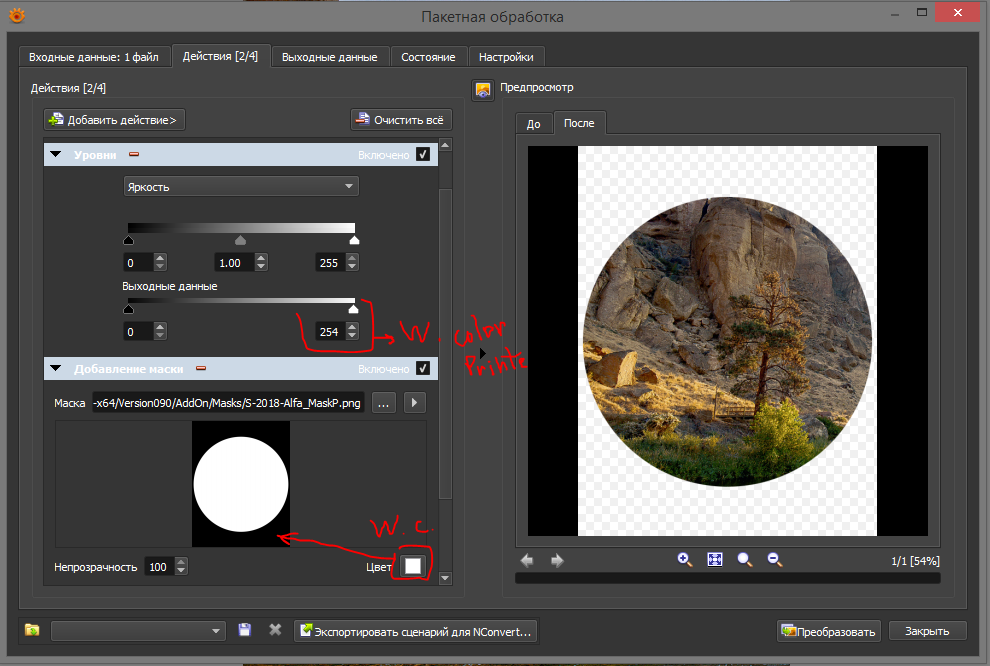Open the white Цвет color swatch
The height and width of the screenshot is (666, 990).
413,566
